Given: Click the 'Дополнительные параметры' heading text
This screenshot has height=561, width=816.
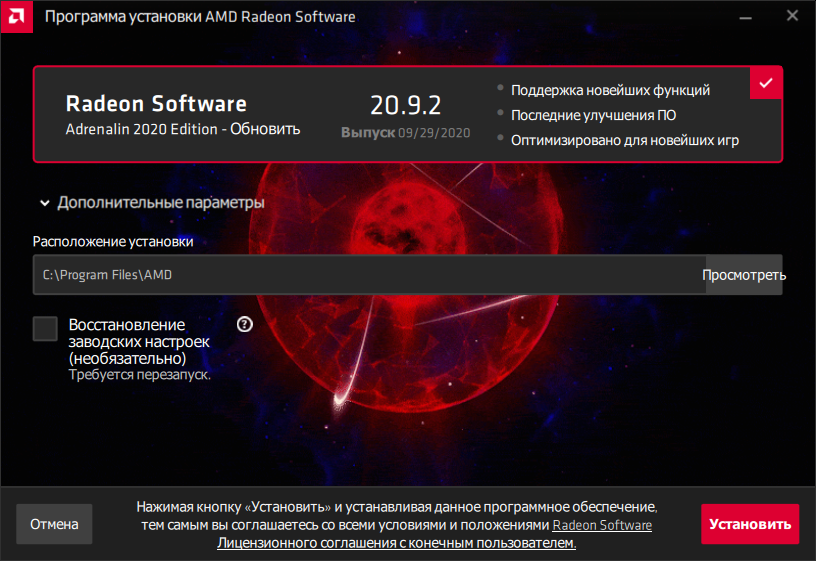Looking at the screenshot, I should 161,202.
